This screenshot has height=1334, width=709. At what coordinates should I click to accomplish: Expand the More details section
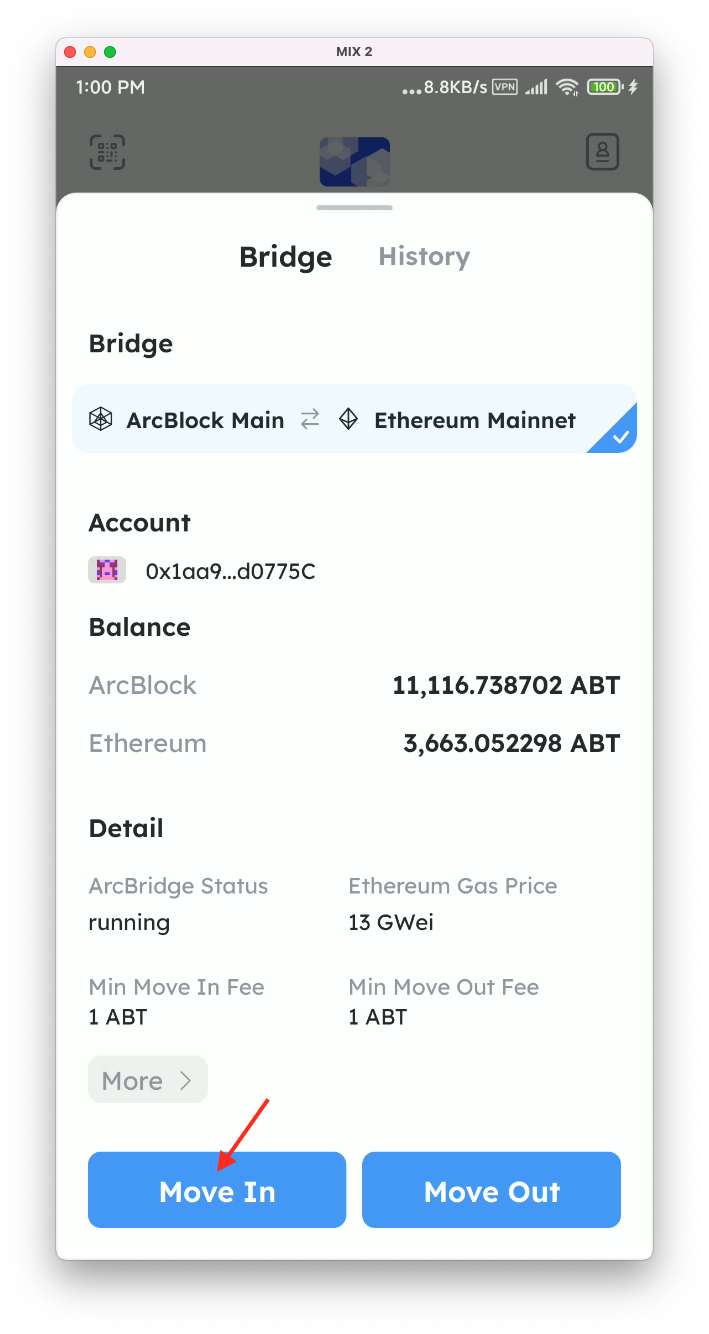point(147,1079)
